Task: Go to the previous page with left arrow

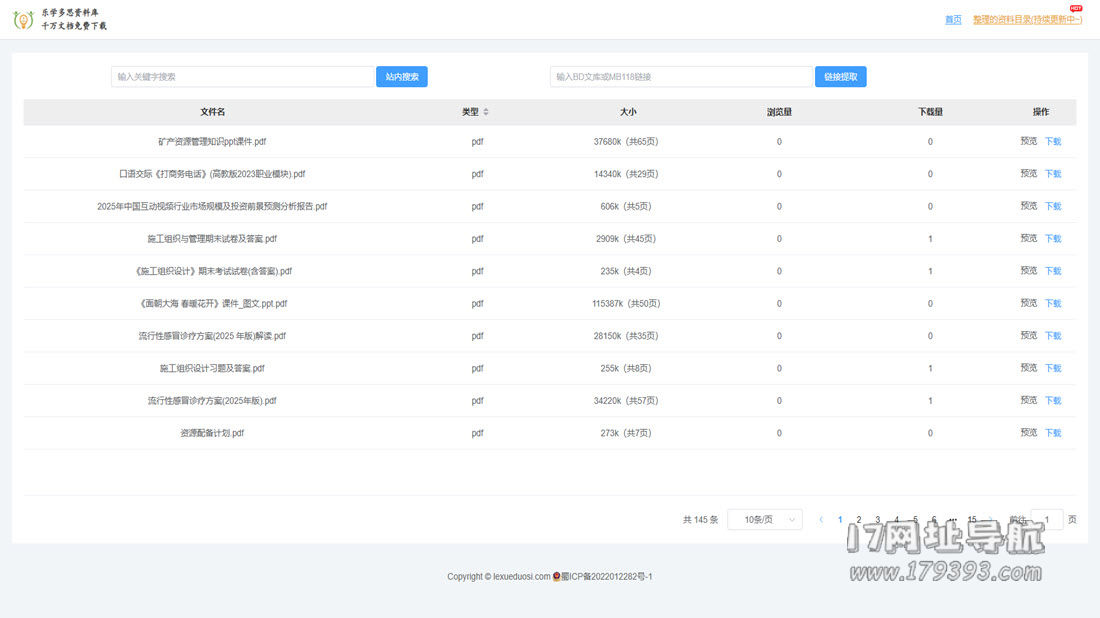Action: [x=821, y=520]
